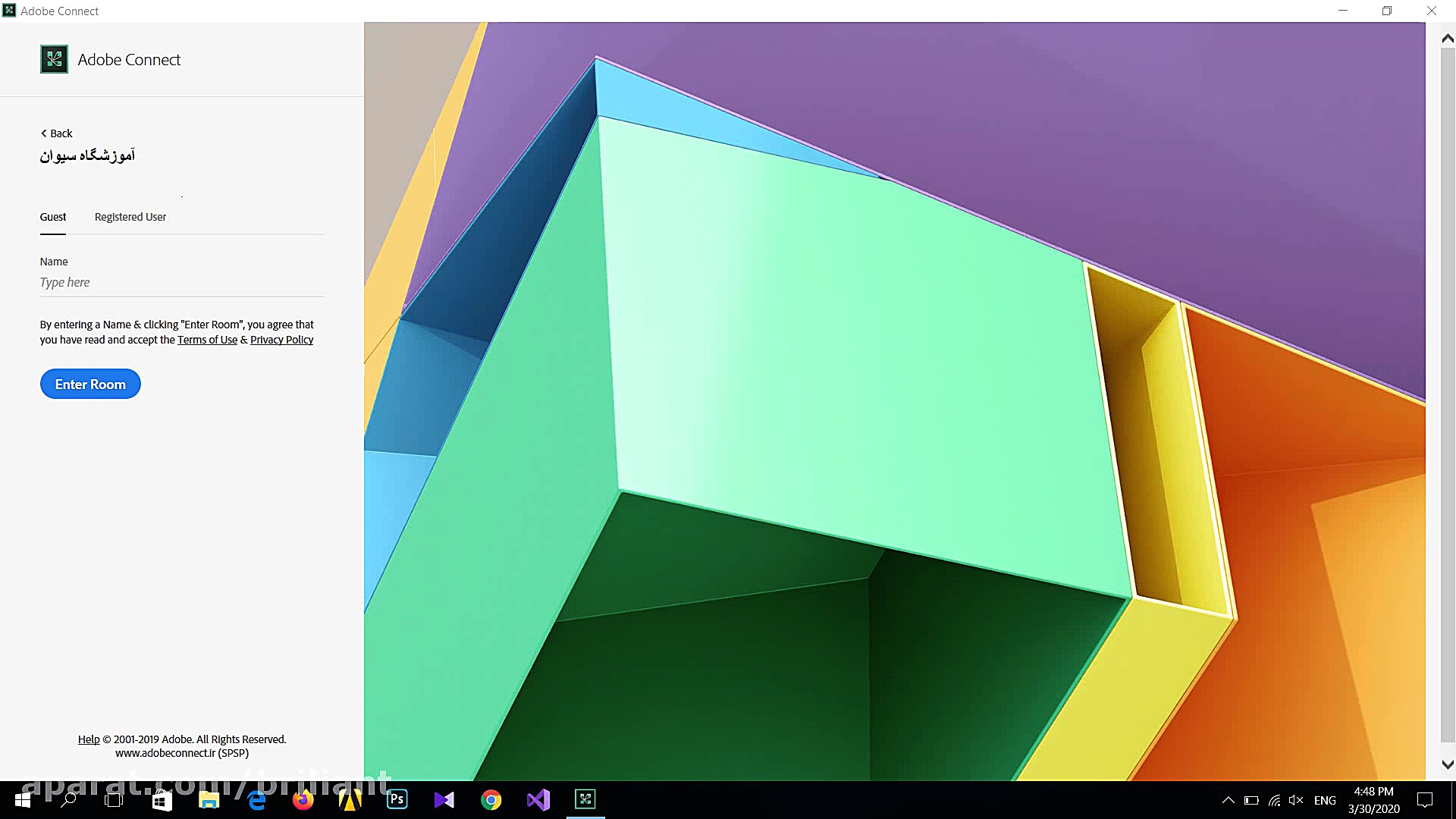Launch Firefox from the taskbar
This screenshot has width=1456, height=819.
(303, 800)
